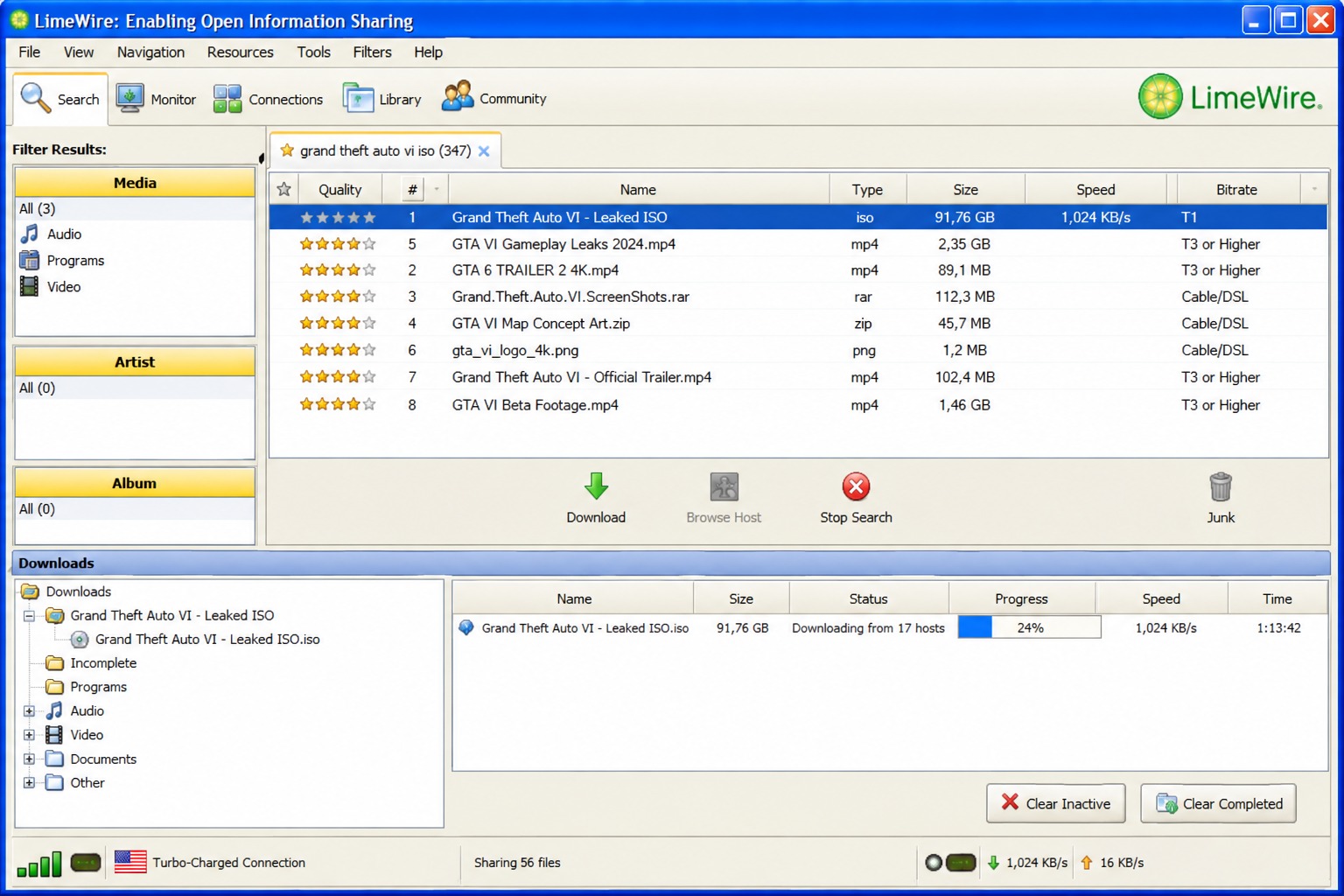This screenshot has height=896, width=1344.
Task: Expand the Documents tree node
Action: [x=29, y=759]
